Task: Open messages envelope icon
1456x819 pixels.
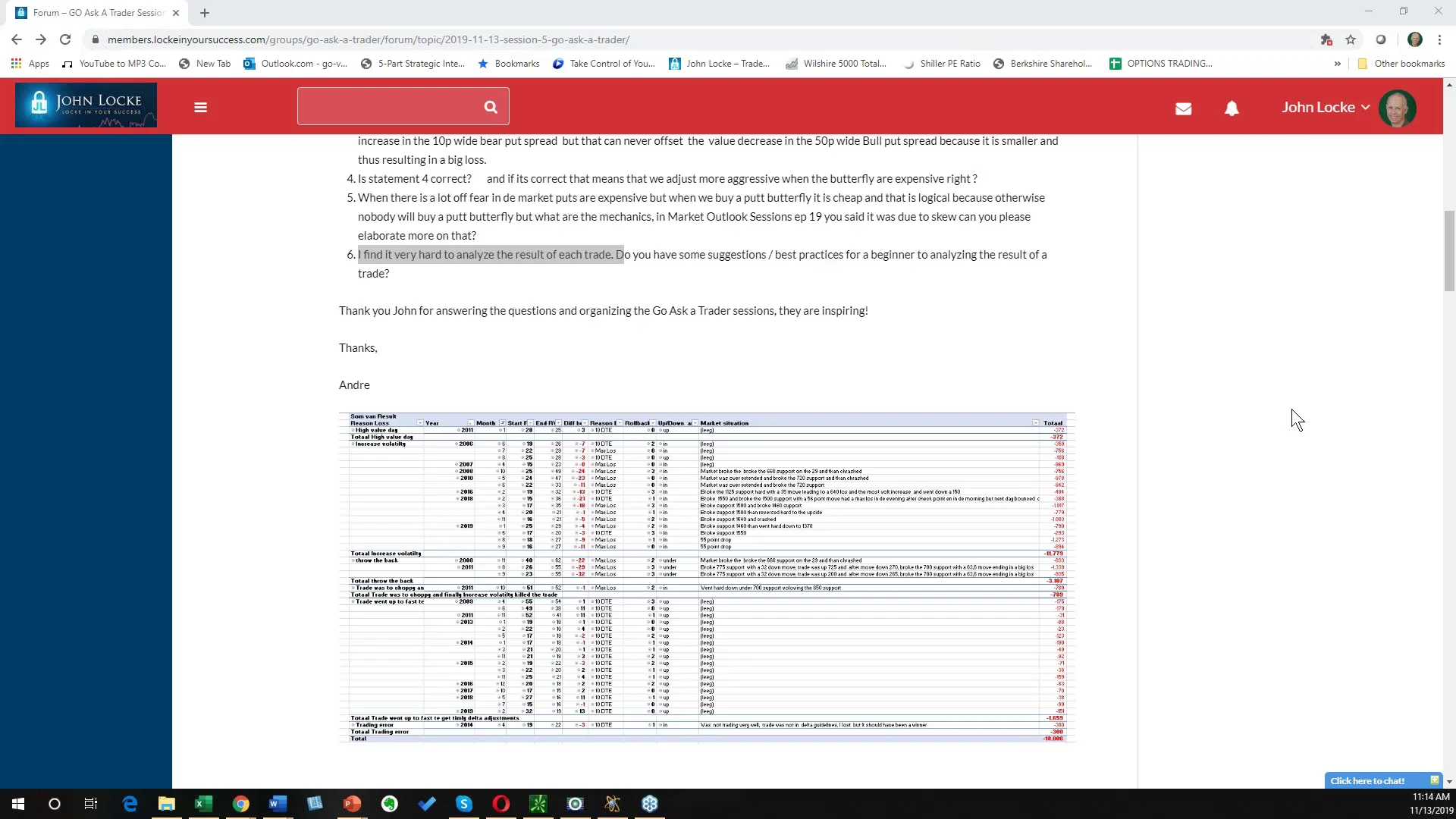Action: click(x=1183, y=108)
